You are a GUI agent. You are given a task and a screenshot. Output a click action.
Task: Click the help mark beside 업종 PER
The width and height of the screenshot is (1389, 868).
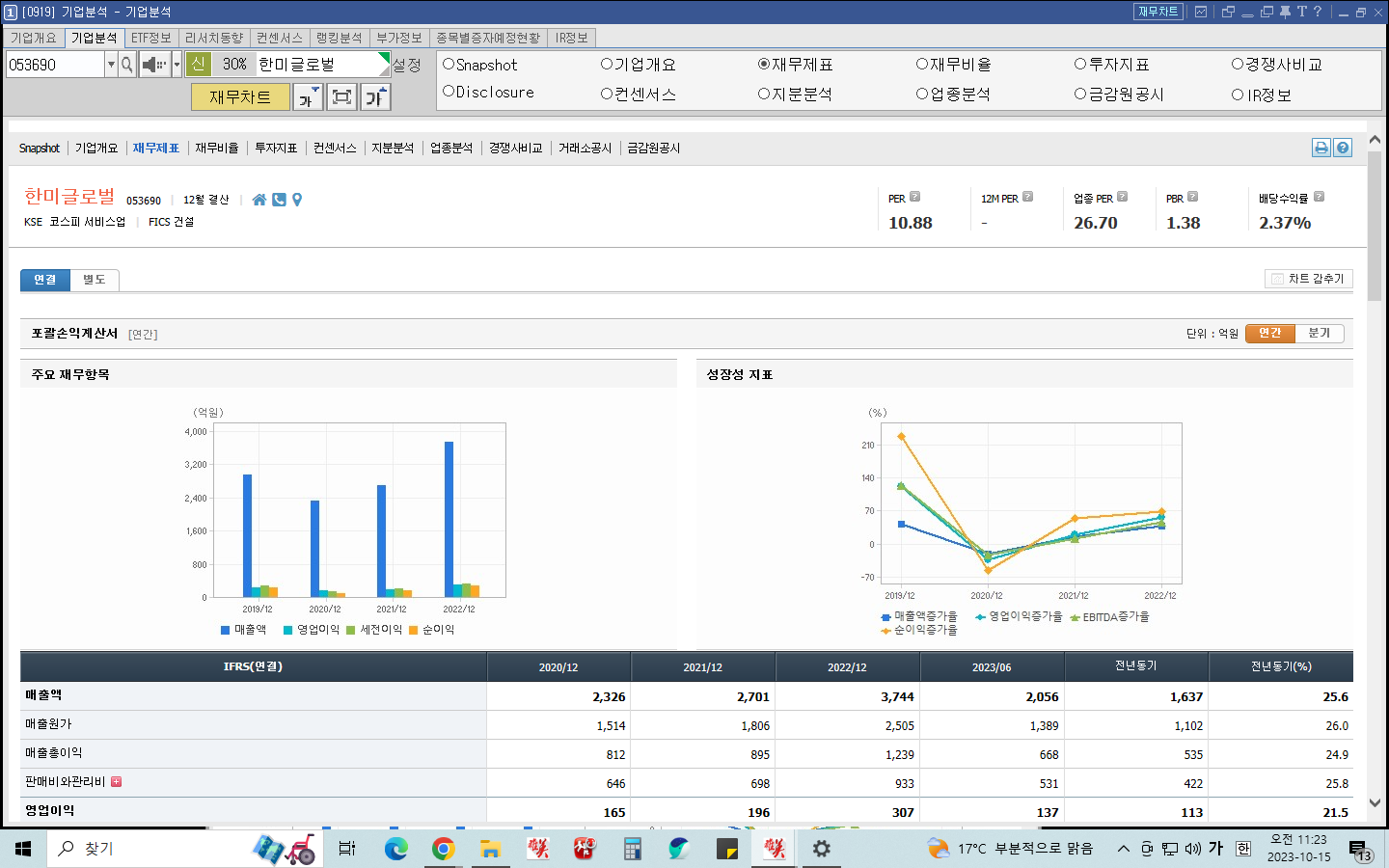coord(1123,197)
